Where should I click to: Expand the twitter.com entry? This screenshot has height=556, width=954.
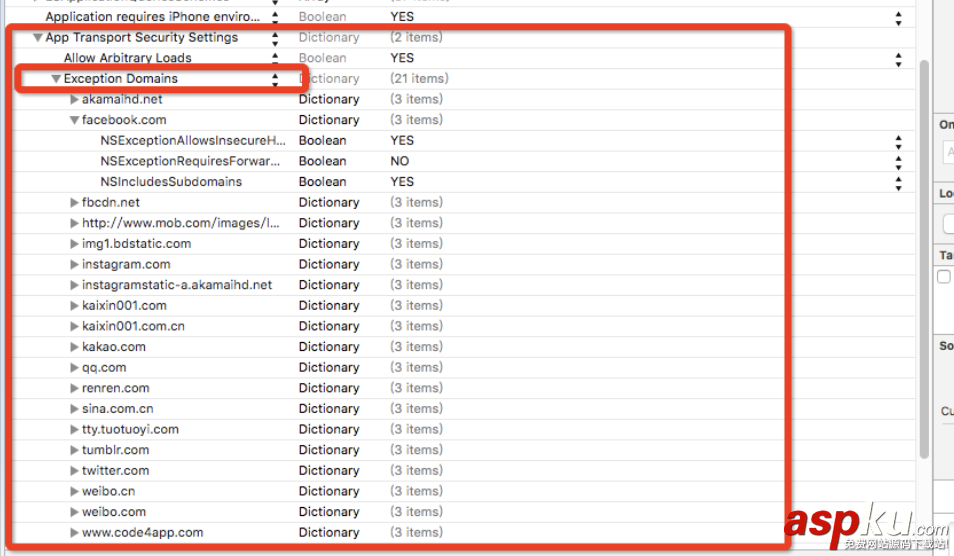74,471
